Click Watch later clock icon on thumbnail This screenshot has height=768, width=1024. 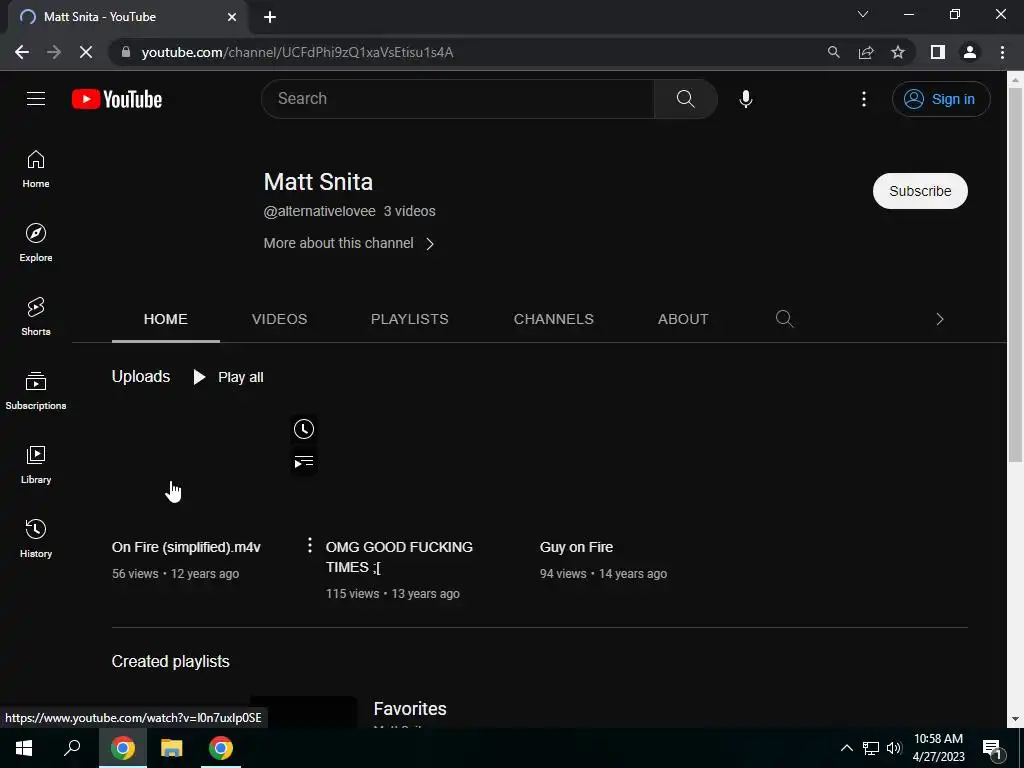tap(304, 429)
